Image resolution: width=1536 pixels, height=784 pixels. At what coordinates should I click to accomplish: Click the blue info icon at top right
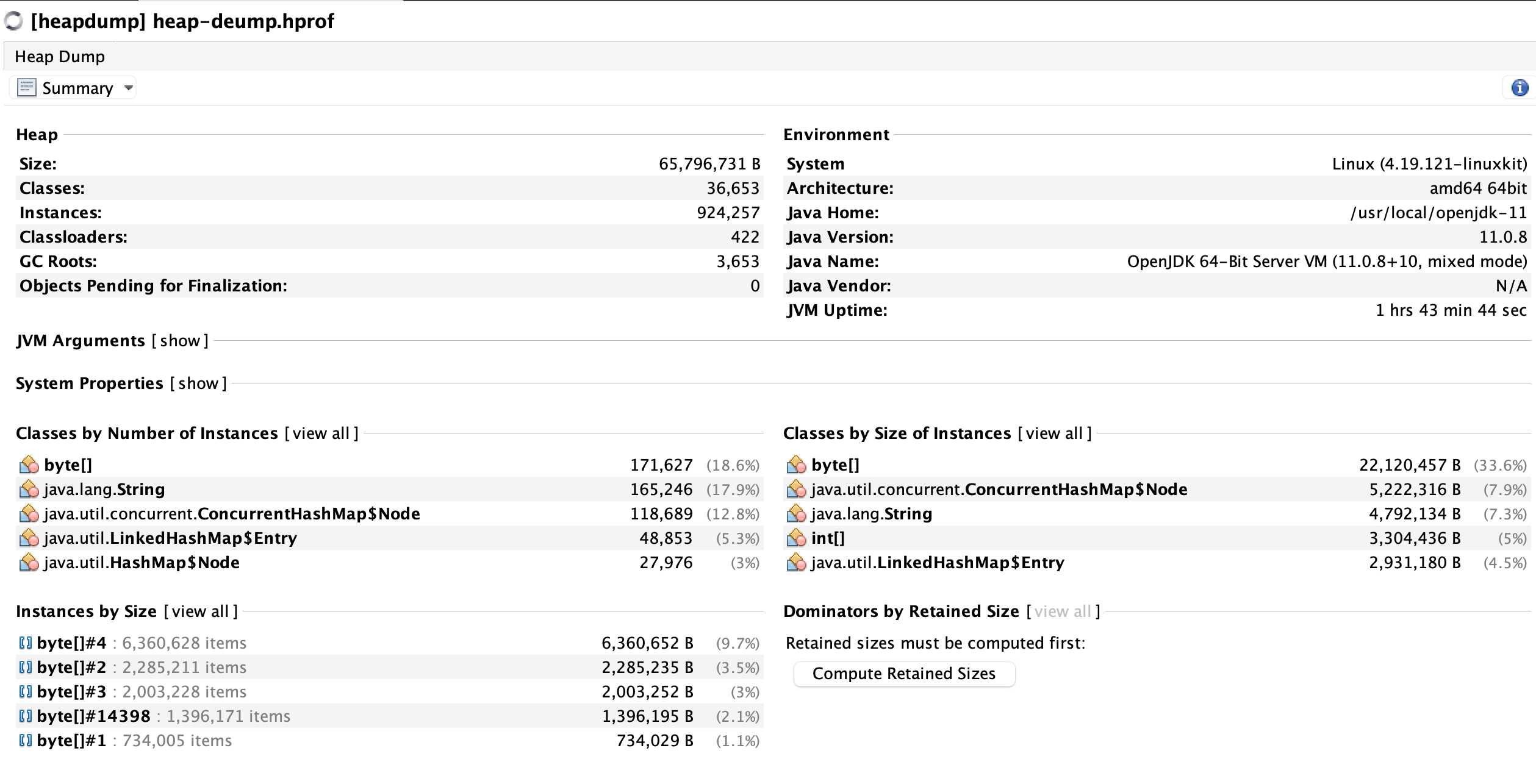pyautogui.click(x=1519, y=88)
